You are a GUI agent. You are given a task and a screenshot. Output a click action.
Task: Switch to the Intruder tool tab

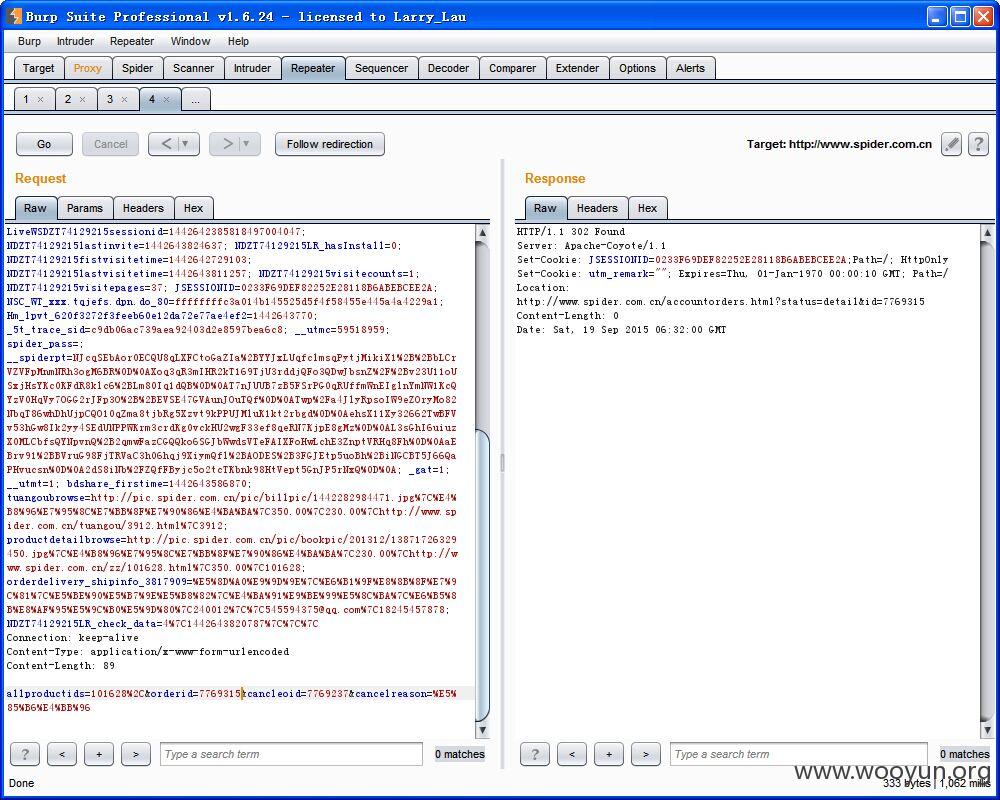[252, 68]
